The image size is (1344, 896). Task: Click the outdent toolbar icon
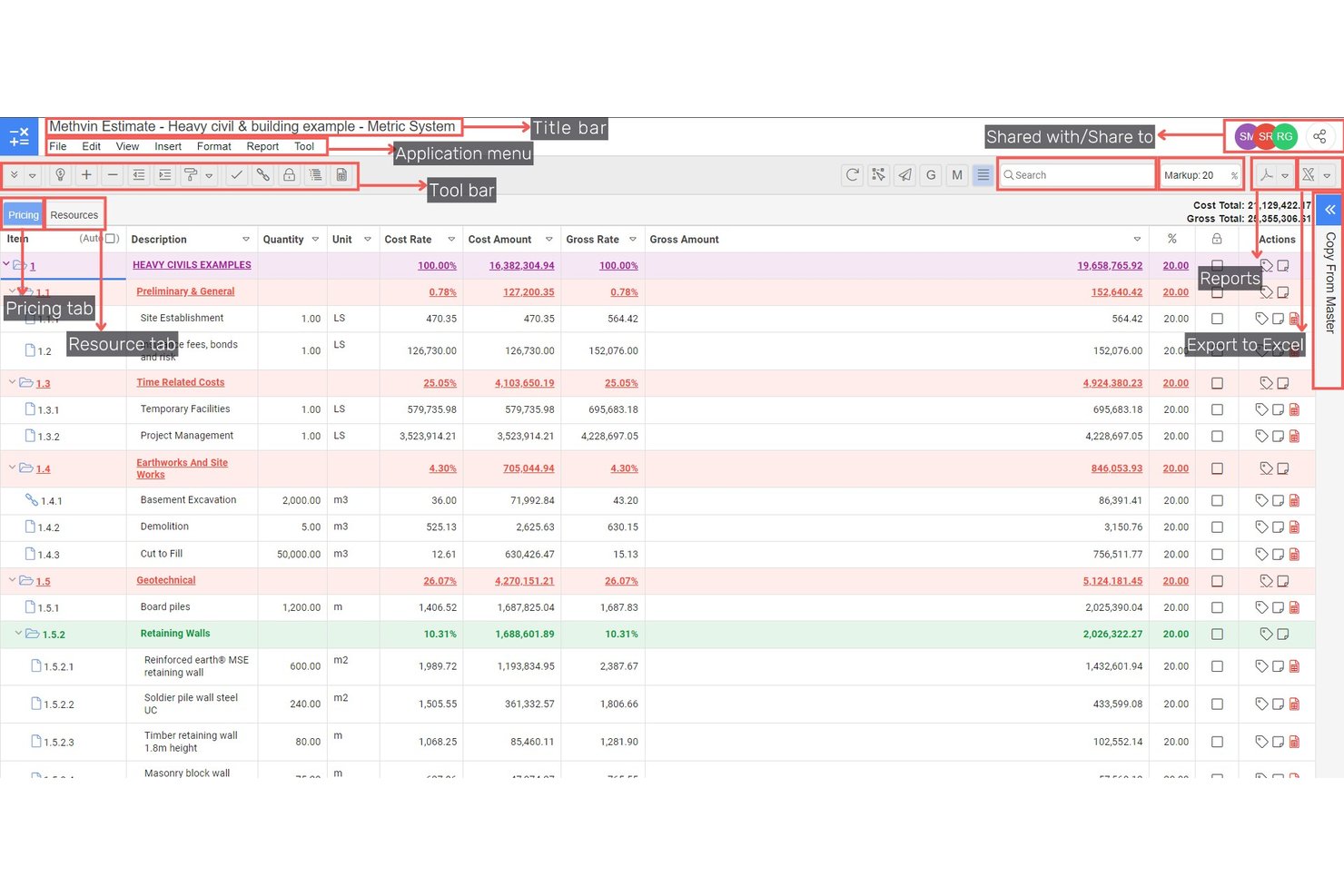[139, 175]
